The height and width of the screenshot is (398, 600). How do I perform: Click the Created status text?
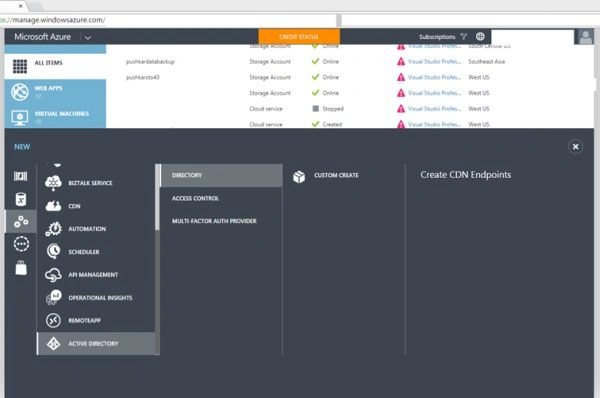pos(332,124)
